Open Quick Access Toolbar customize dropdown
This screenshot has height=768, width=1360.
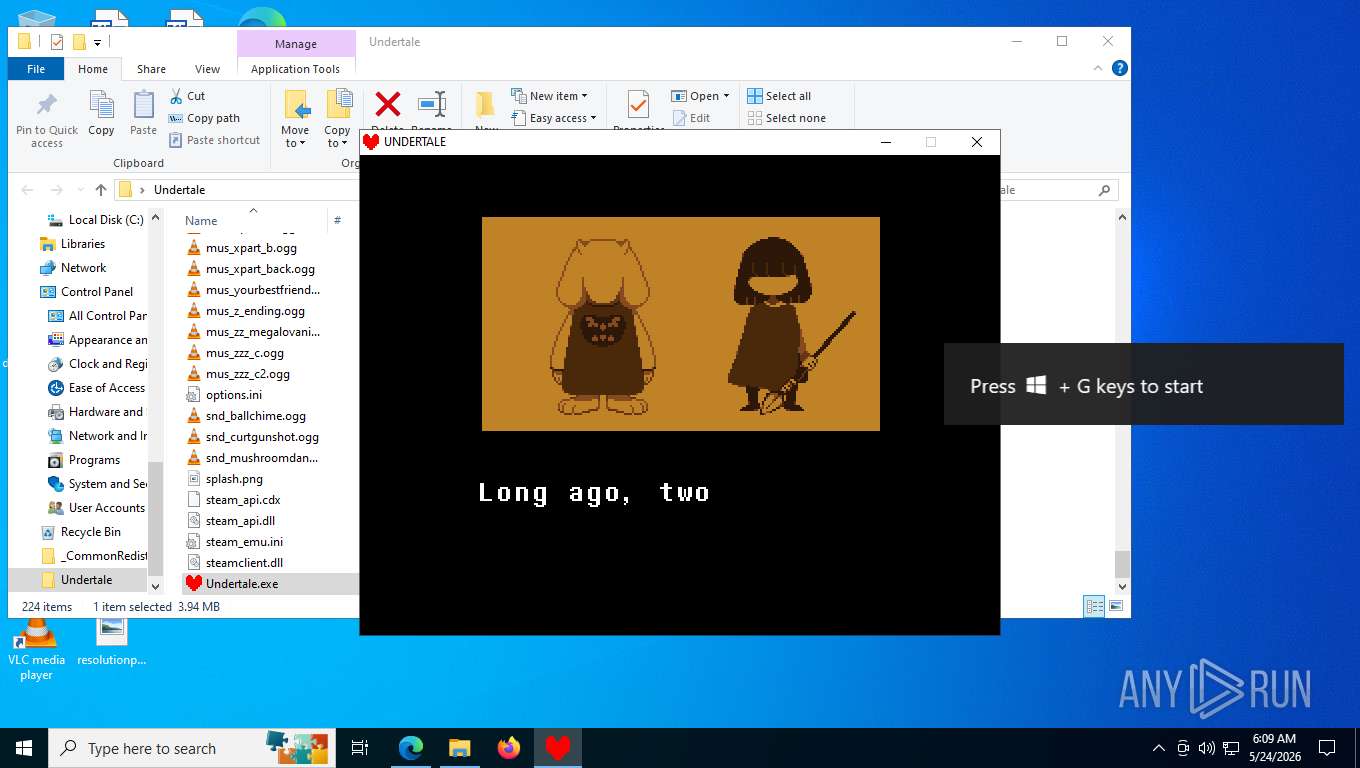97,42
